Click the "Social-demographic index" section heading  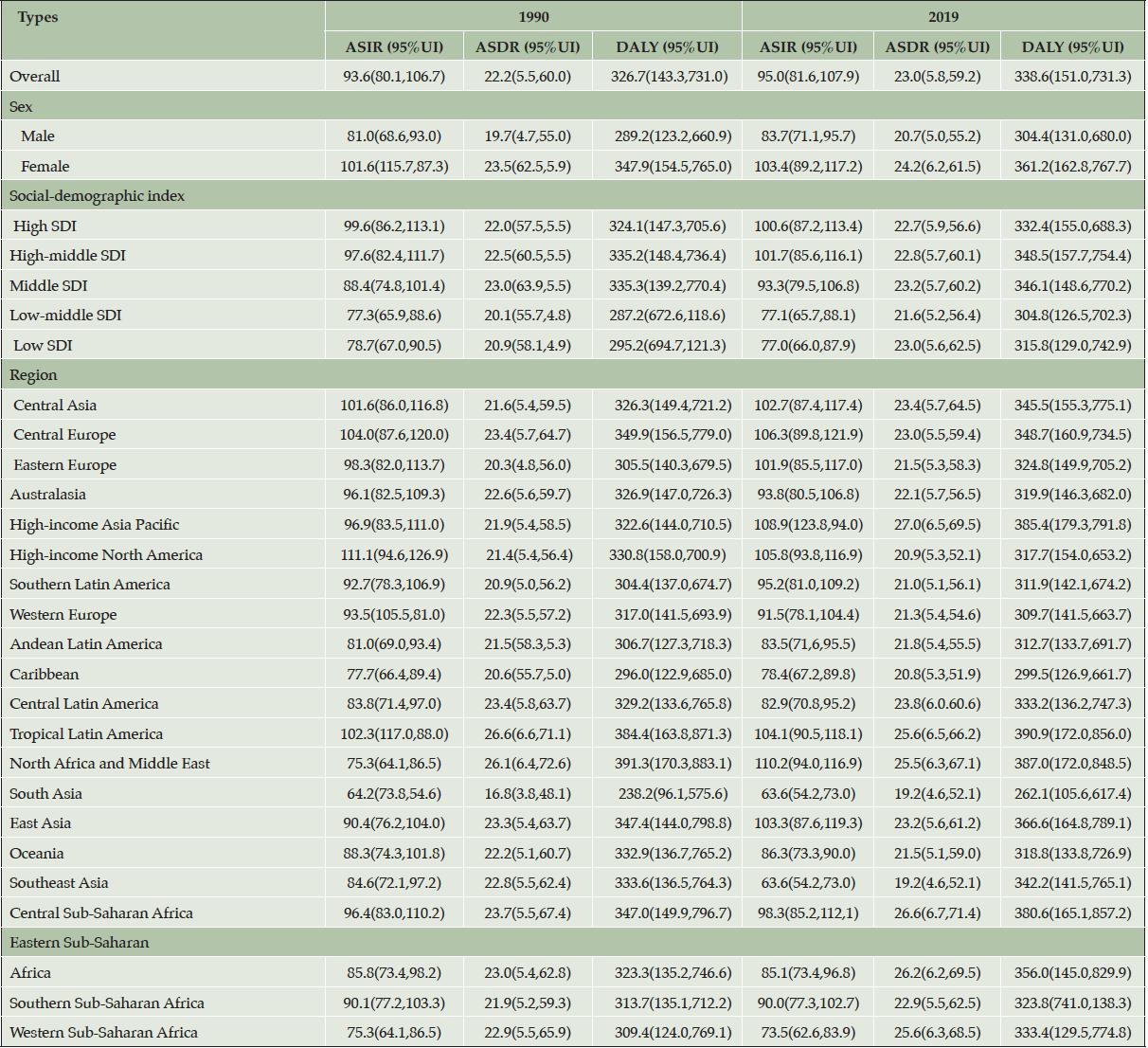point(98,196)
